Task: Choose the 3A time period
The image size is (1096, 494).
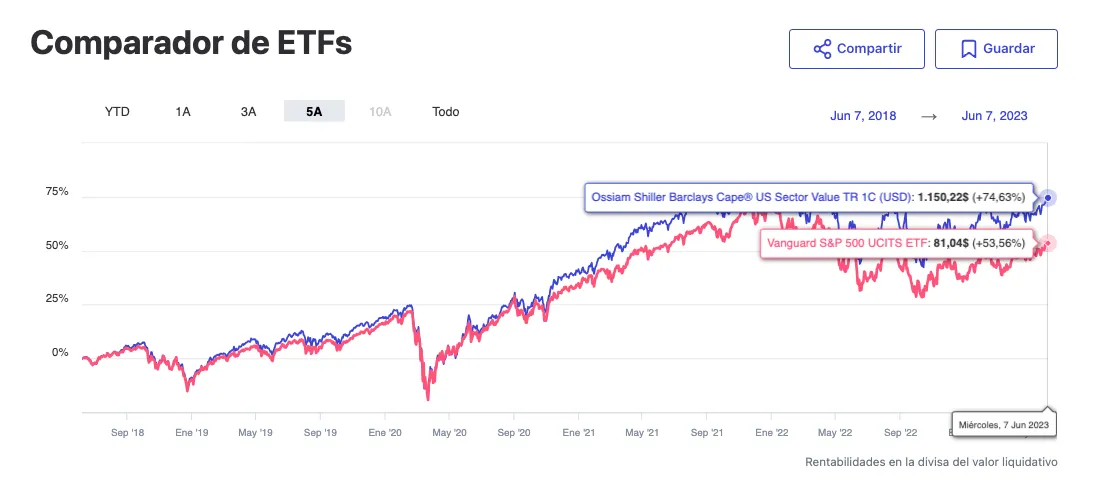Action: pos(249,112)
